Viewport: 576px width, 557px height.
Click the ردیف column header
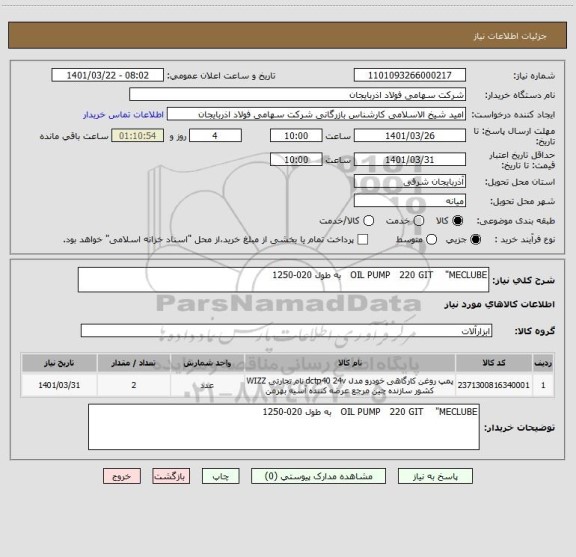(543, 363)
